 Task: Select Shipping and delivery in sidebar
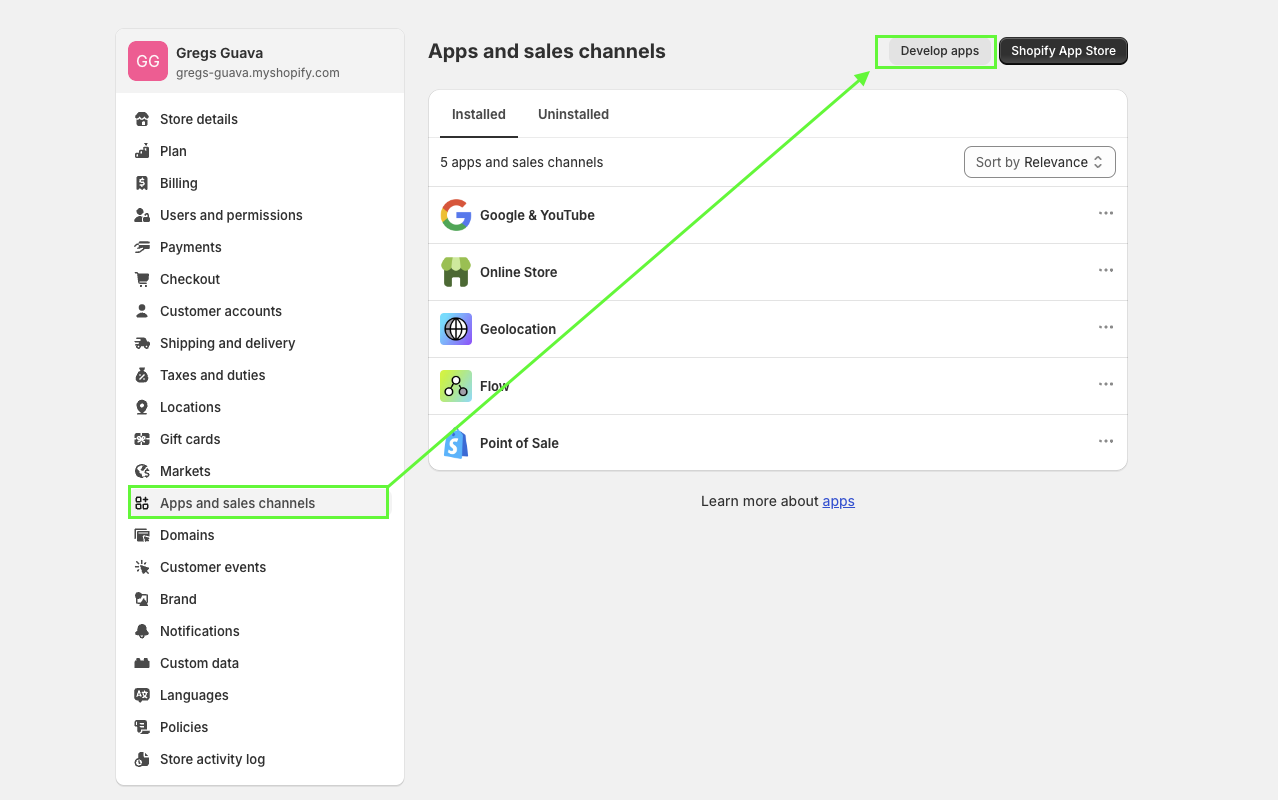point(260,343)
